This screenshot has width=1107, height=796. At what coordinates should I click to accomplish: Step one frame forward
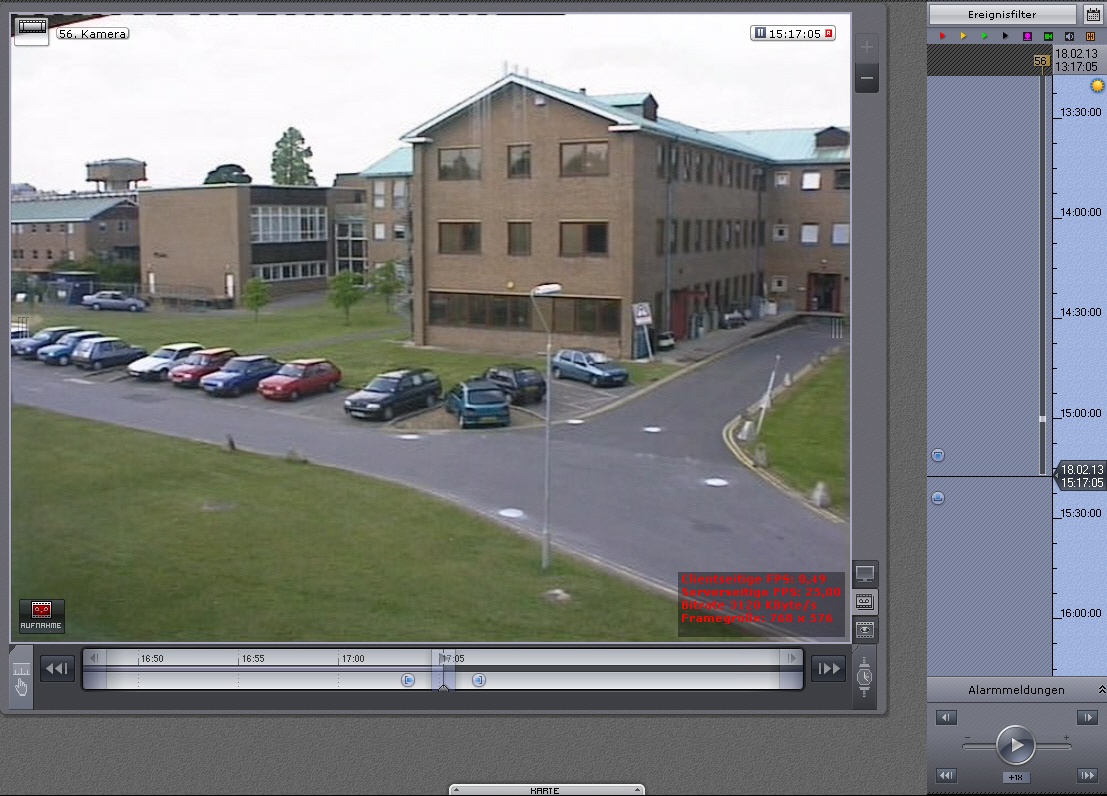[1087, 717]
